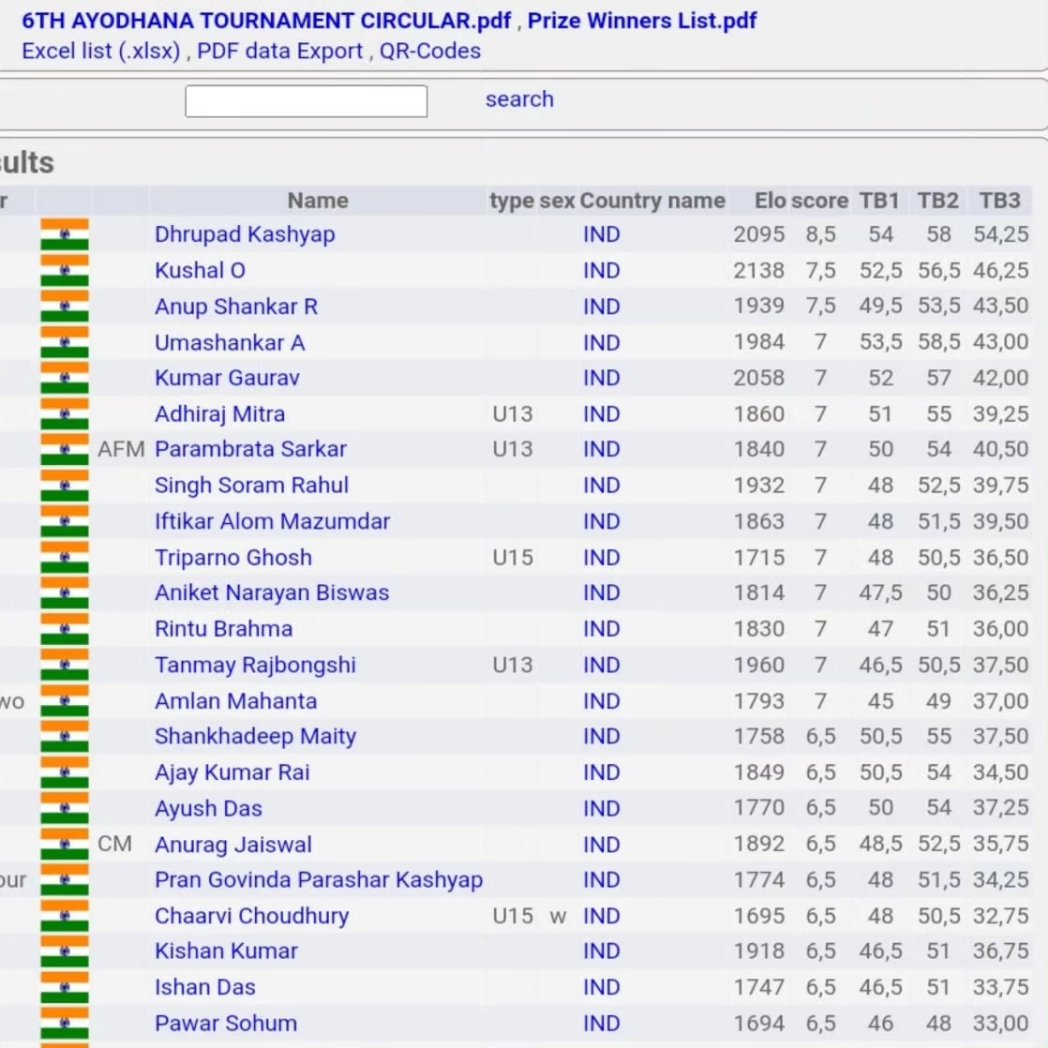
Task: Click India flag next to Tanmay Rajbongshi
Action: click(x=64, y=665)
